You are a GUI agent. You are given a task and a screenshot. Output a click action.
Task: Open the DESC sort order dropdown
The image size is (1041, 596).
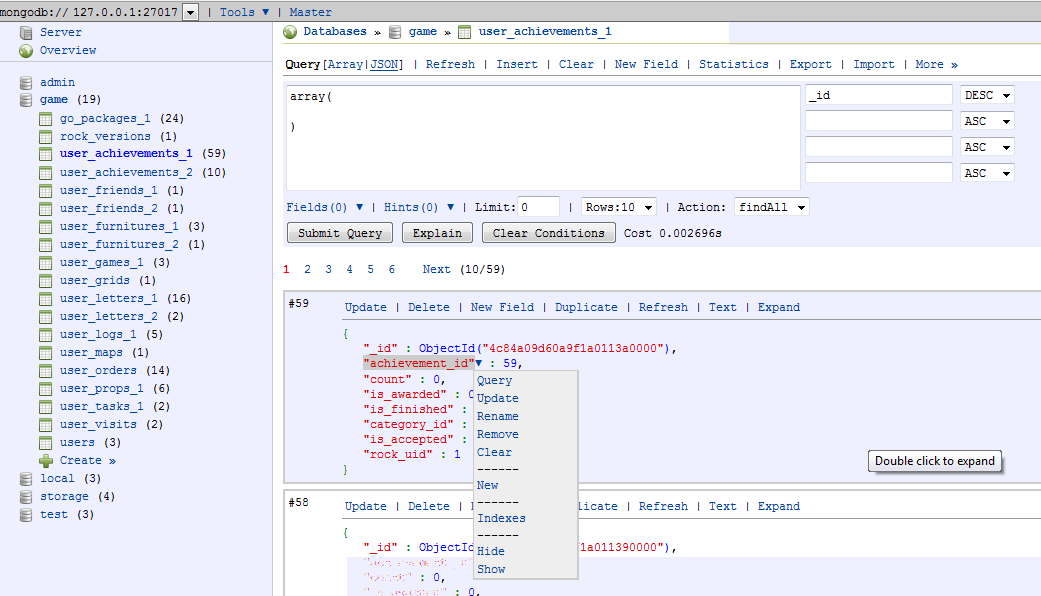pyautogui.click(x=987, y=96)
